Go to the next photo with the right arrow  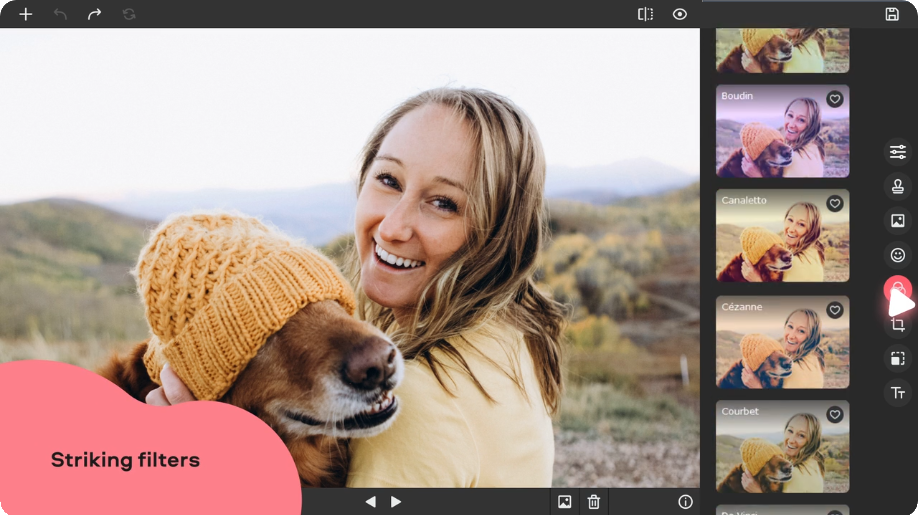[x=396, y=502]
